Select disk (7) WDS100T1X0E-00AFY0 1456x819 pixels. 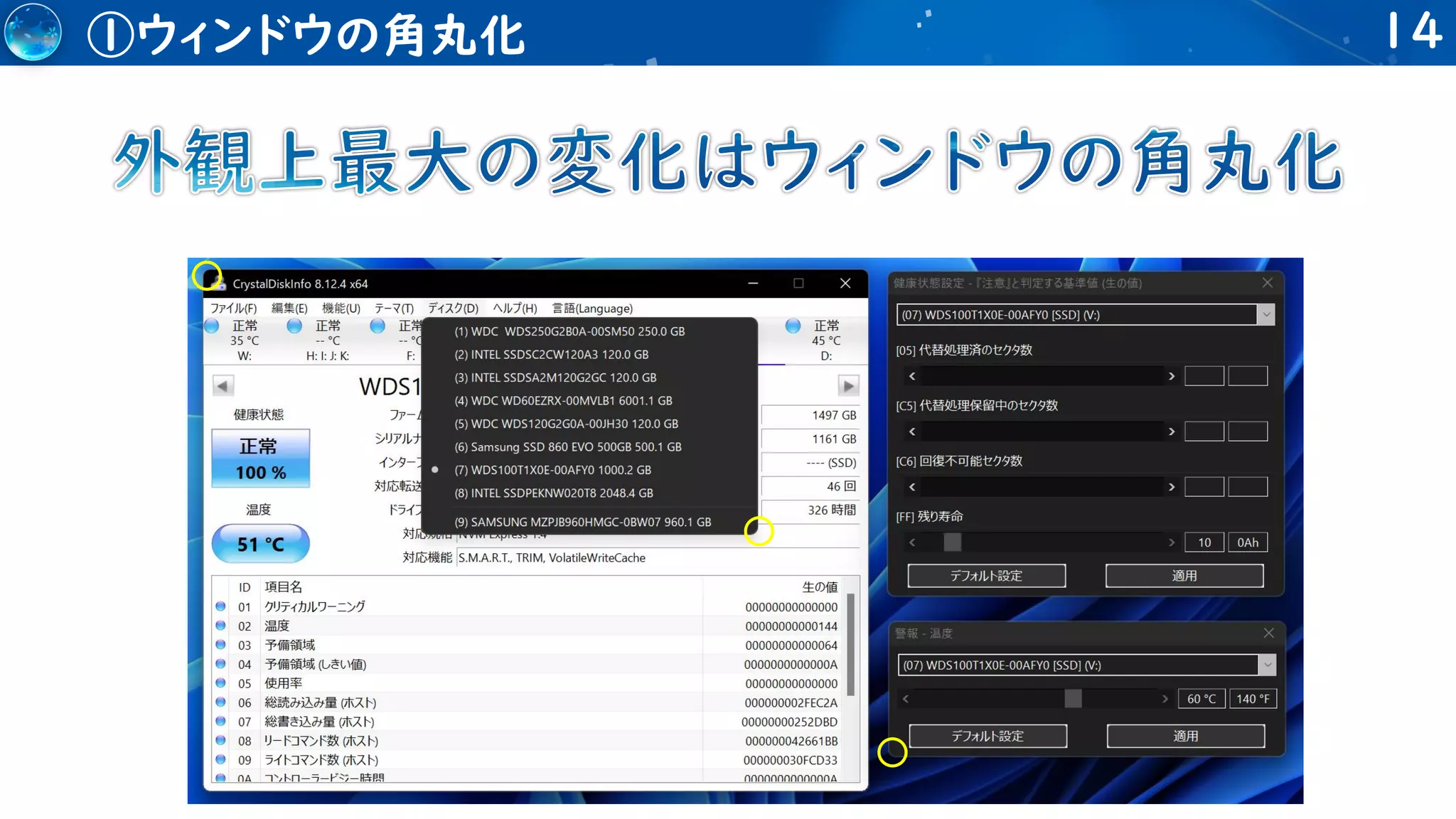pyautogui.click(x=589, y=470)
